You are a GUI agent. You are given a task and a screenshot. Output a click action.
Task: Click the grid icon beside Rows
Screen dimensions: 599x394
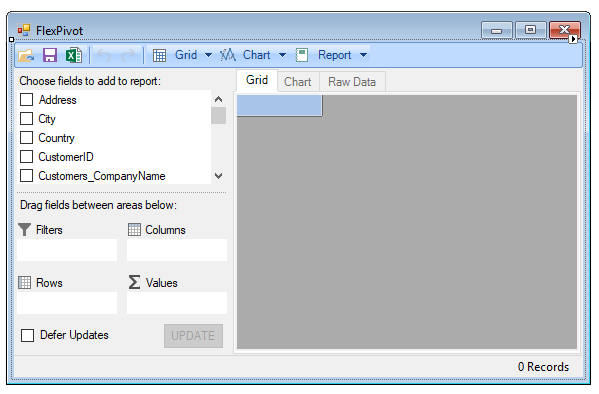click(x=24, y=282)
